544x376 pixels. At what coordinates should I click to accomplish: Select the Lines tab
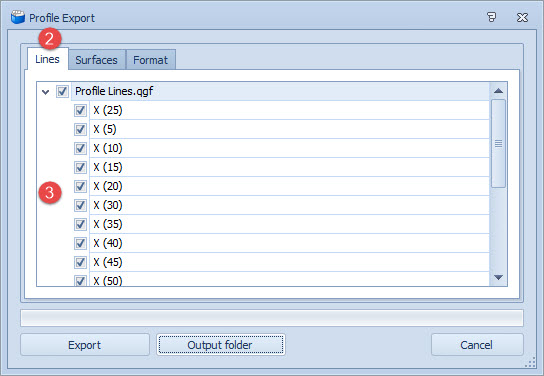click(48, 59)
